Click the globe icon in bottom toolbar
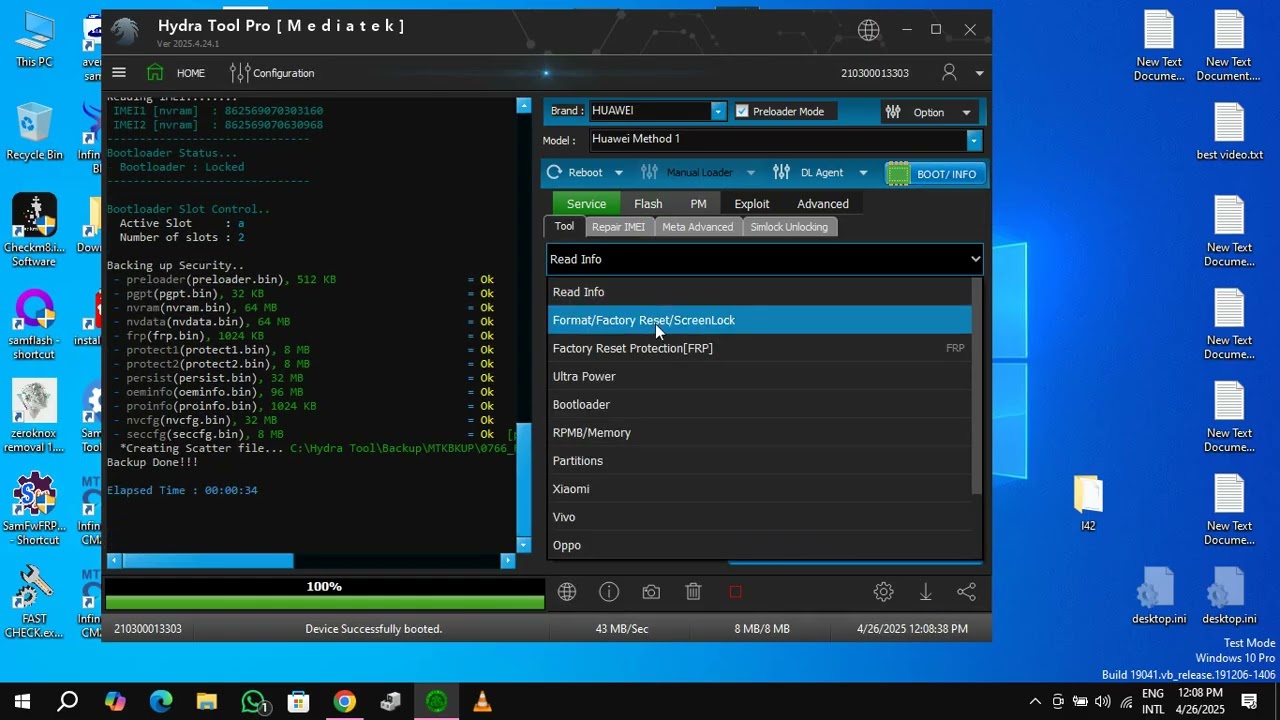 (x=567, y=592)
